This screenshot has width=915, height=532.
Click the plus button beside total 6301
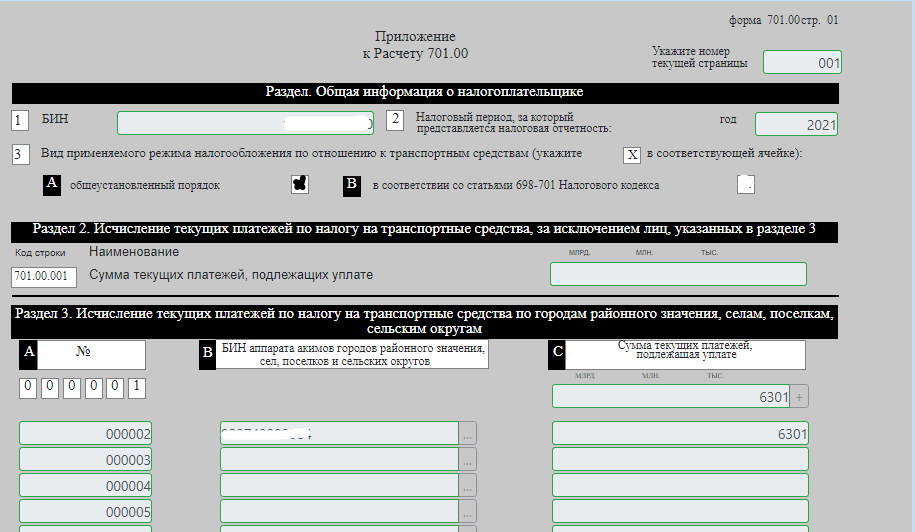tap(800, 397)
